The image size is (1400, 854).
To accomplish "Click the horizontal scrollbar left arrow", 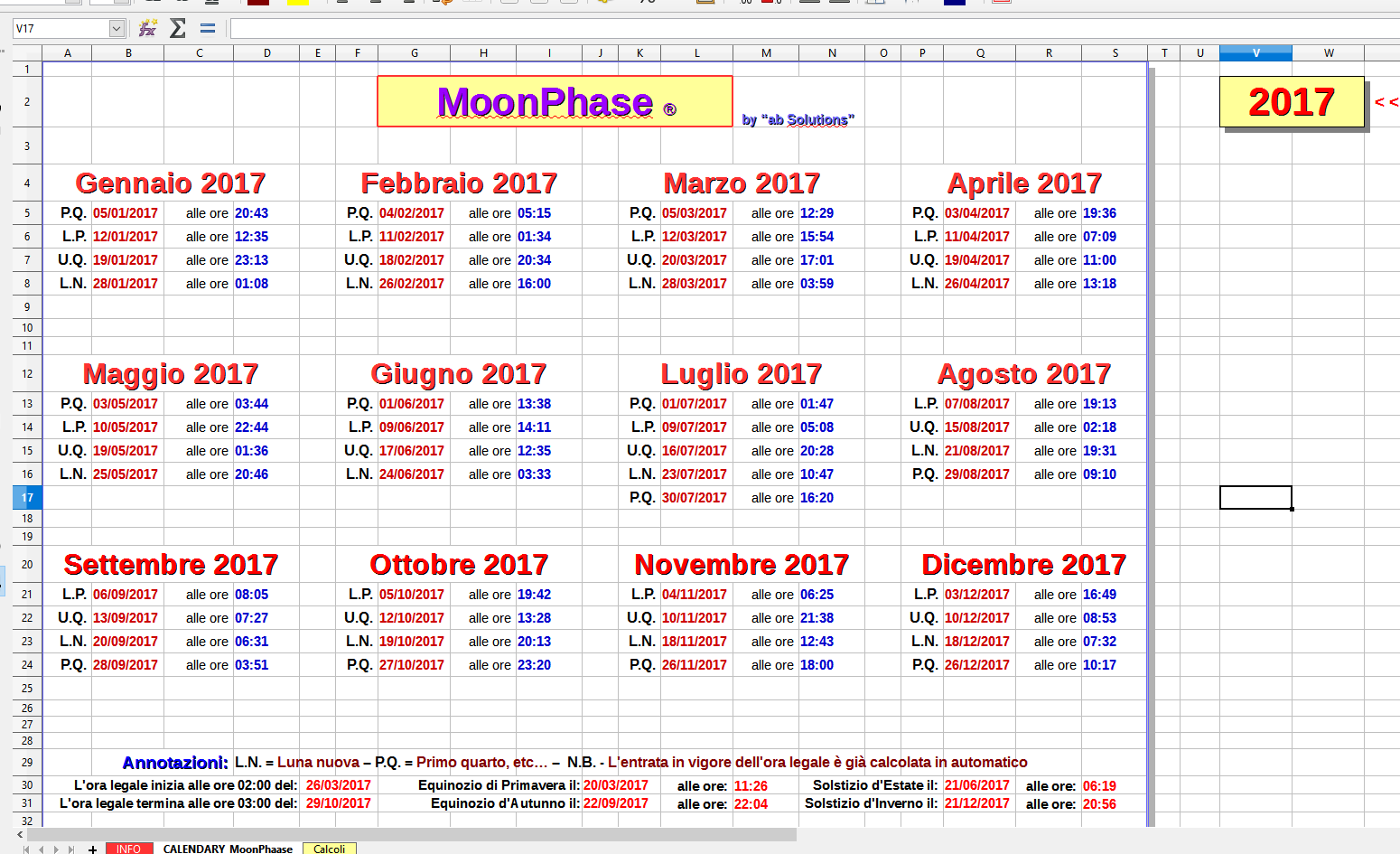I will [x=20, y=835].
